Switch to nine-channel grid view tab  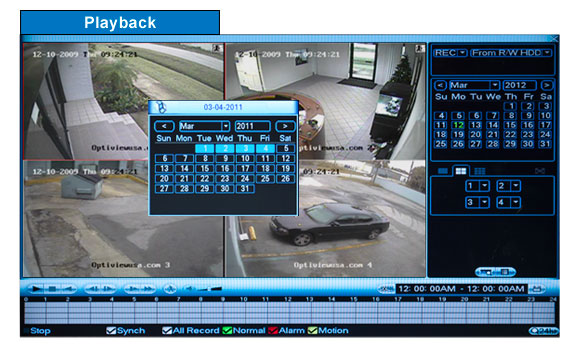pos(480,171)
